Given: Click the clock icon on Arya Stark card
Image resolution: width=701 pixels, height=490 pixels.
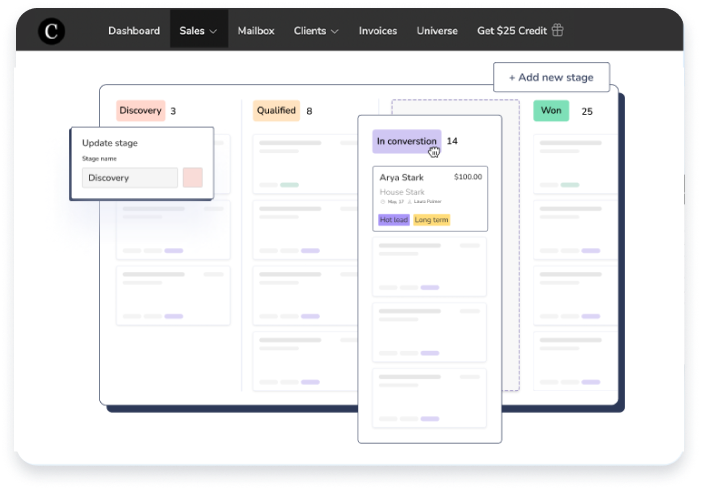Looking at the screenshot, I should 383,202.
